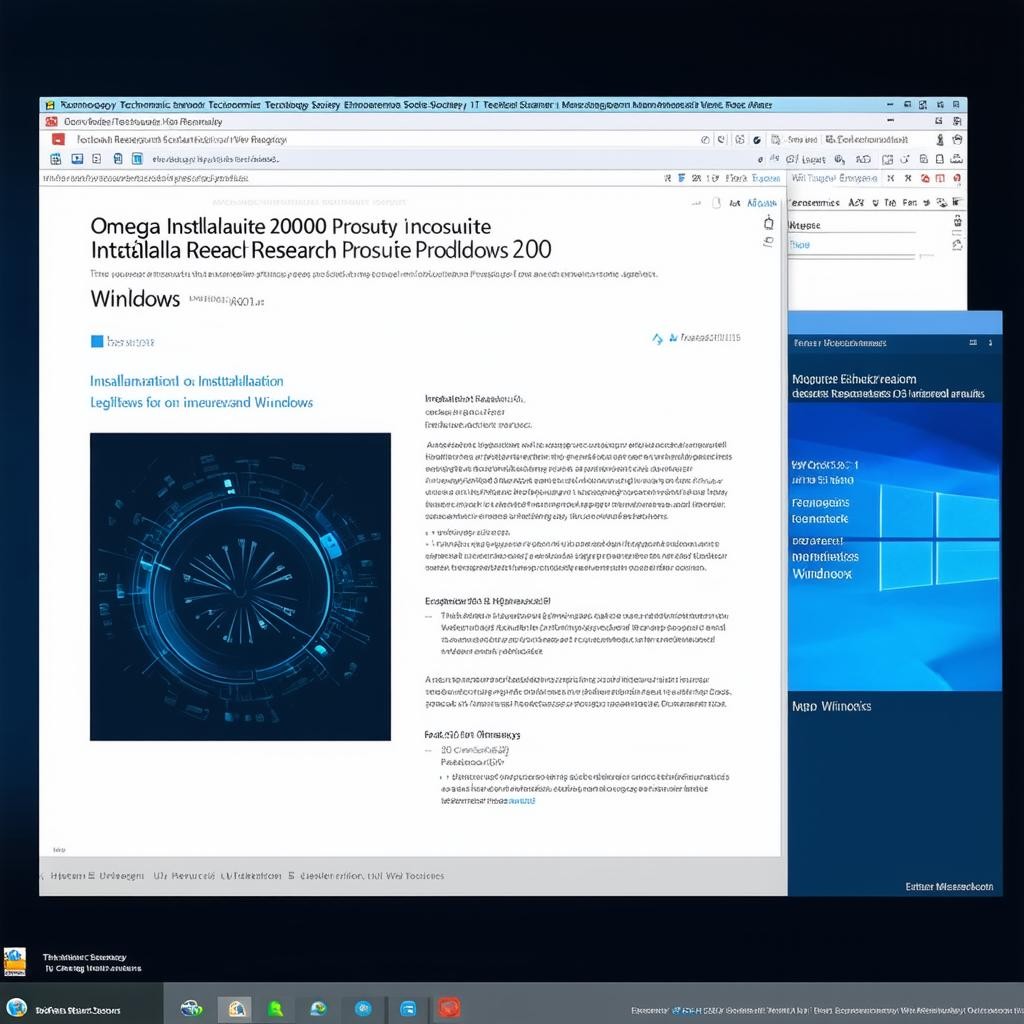Click the blue link beside the arrow icon
The image size is (1024, 1024).
pos(710,338)
